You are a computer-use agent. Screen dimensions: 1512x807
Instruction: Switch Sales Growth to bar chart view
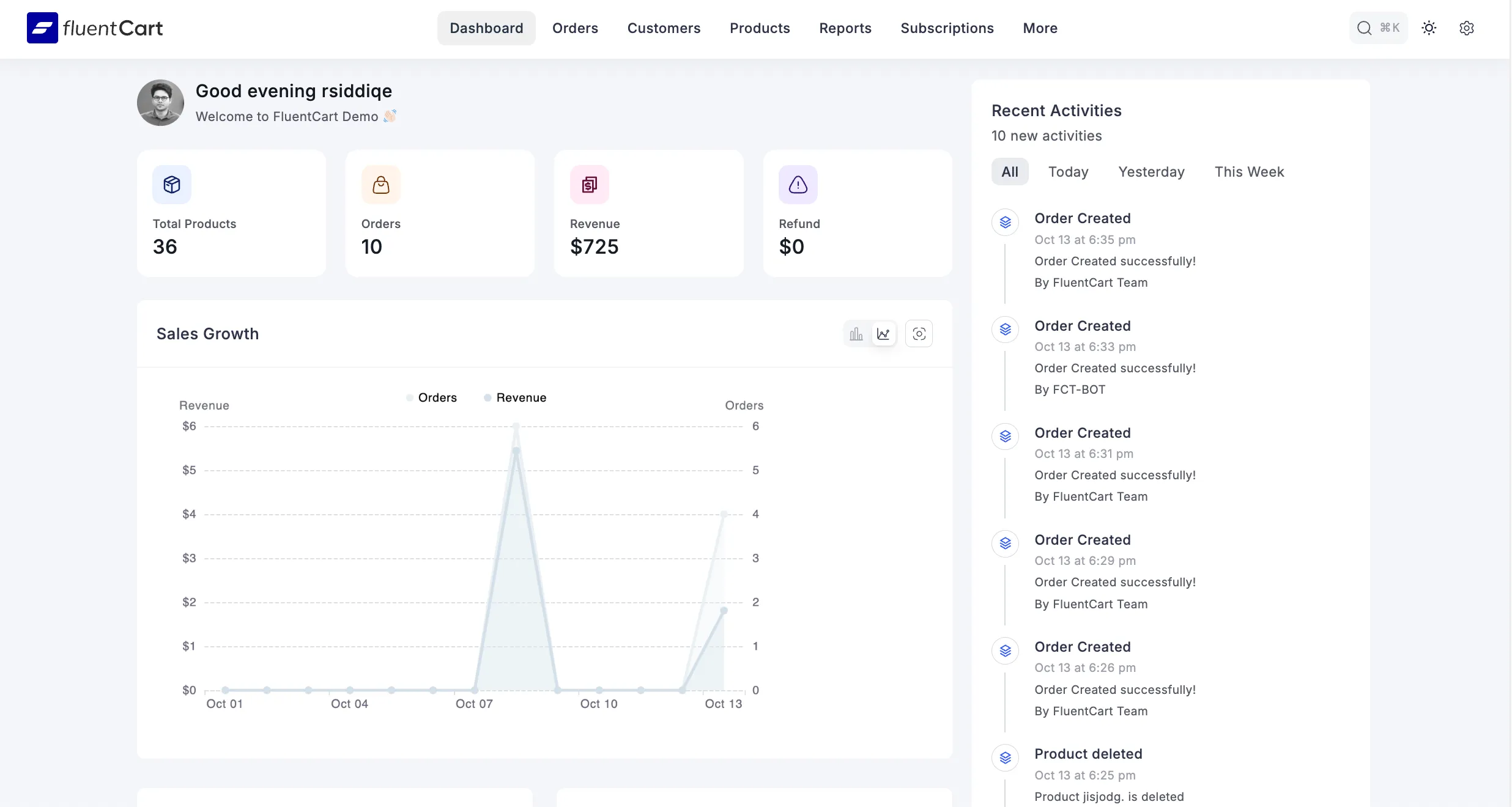coord(856,334)
